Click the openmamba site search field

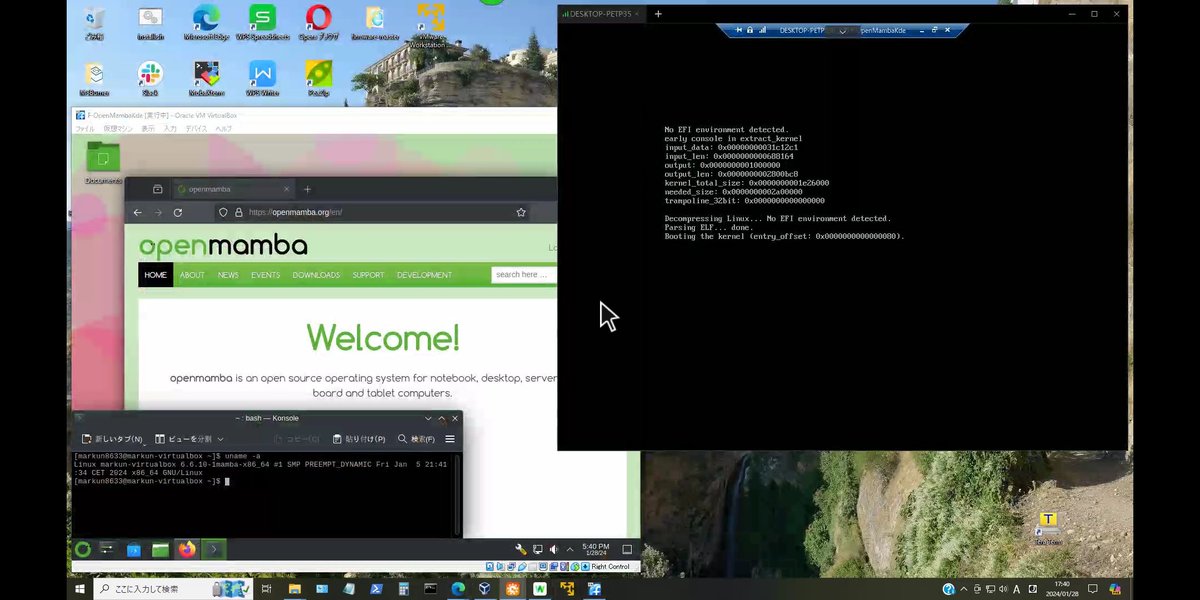coord(524,275)
